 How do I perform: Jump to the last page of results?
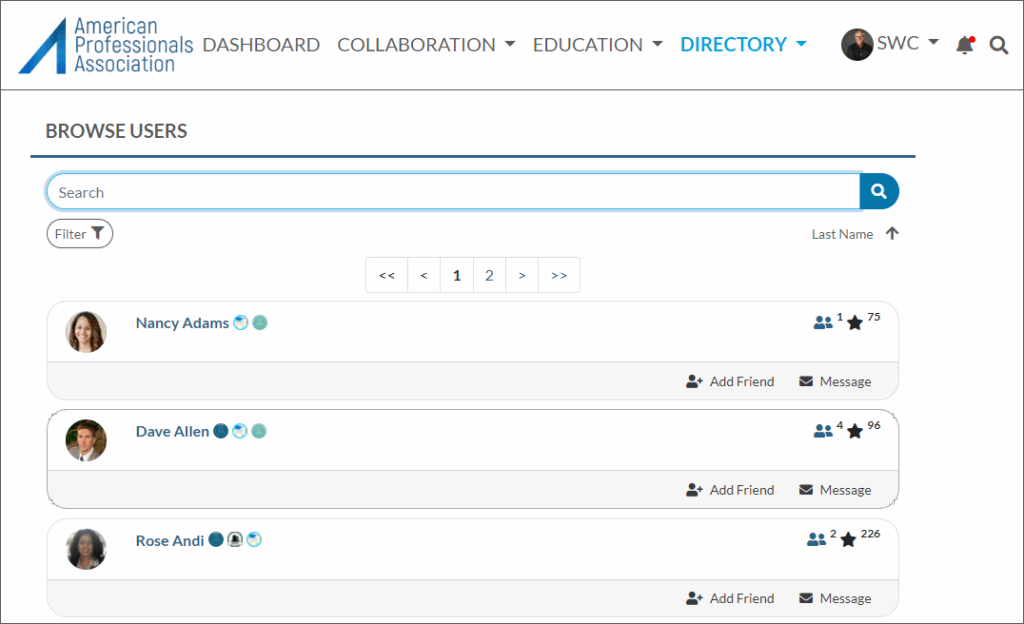coord(559,275)
